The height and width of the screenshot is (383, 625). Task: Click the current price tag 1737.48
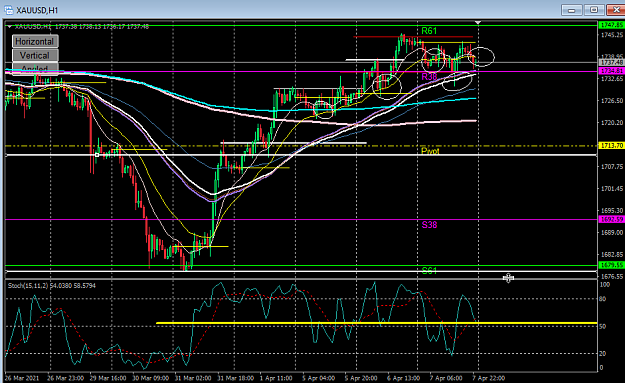[x=611, y=63]
